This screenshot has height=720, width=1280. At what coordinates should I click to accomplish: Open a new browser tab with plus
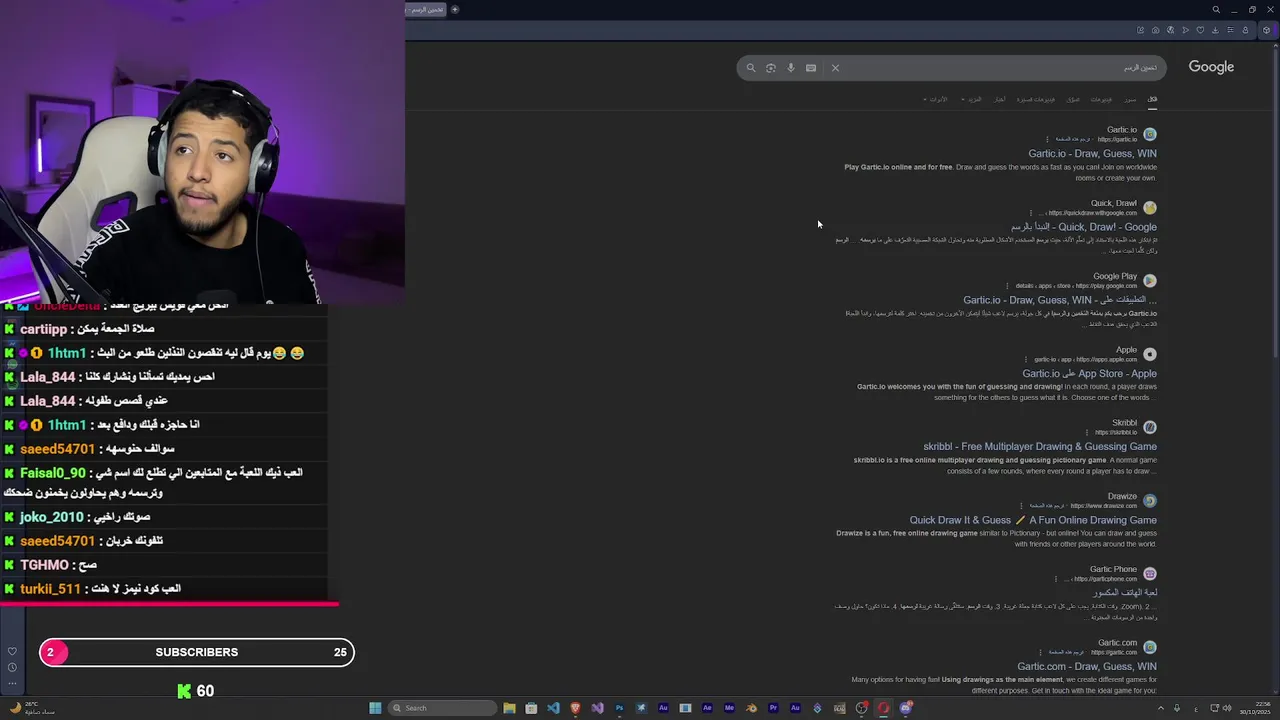(454, 9)
